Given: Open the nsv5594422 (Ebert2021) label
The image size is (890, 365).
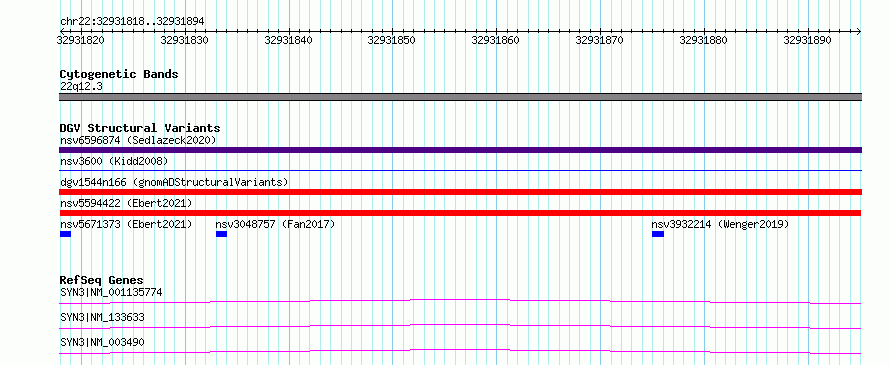Looking at the screenshot, I should [126, 203].
